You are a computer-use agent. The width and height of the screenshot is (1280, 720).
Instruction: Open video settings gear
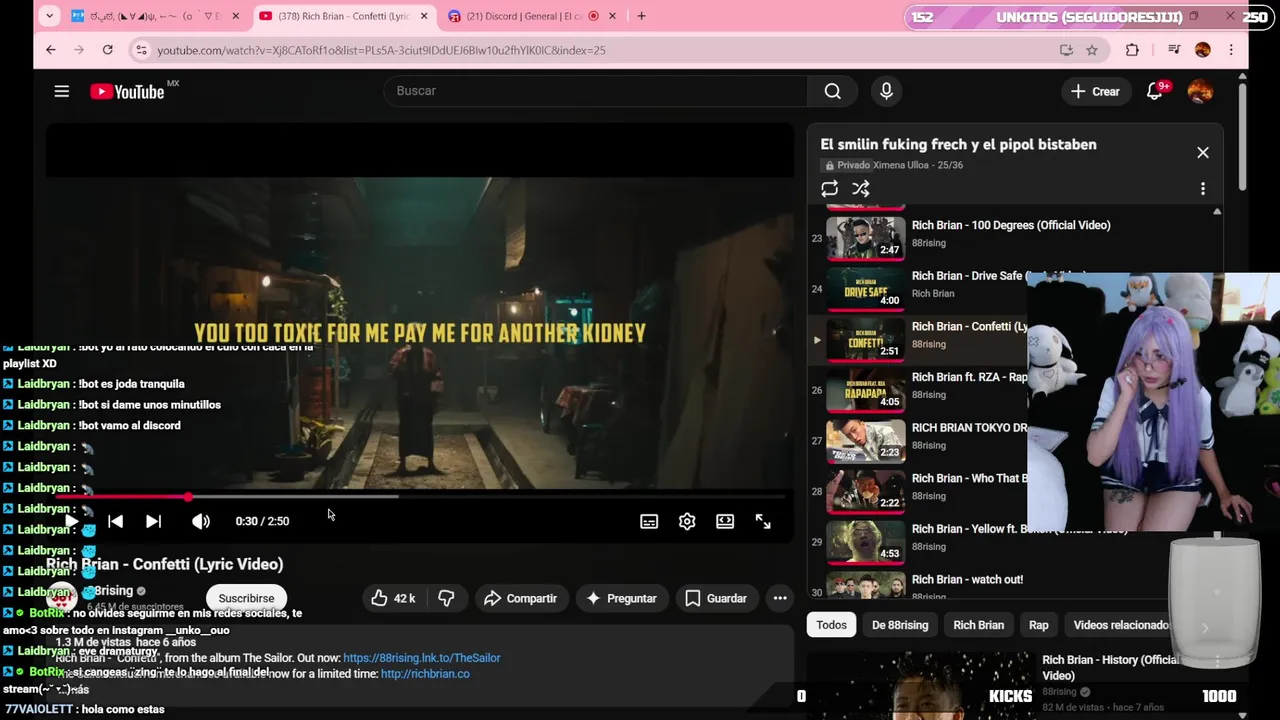point(687,521)
